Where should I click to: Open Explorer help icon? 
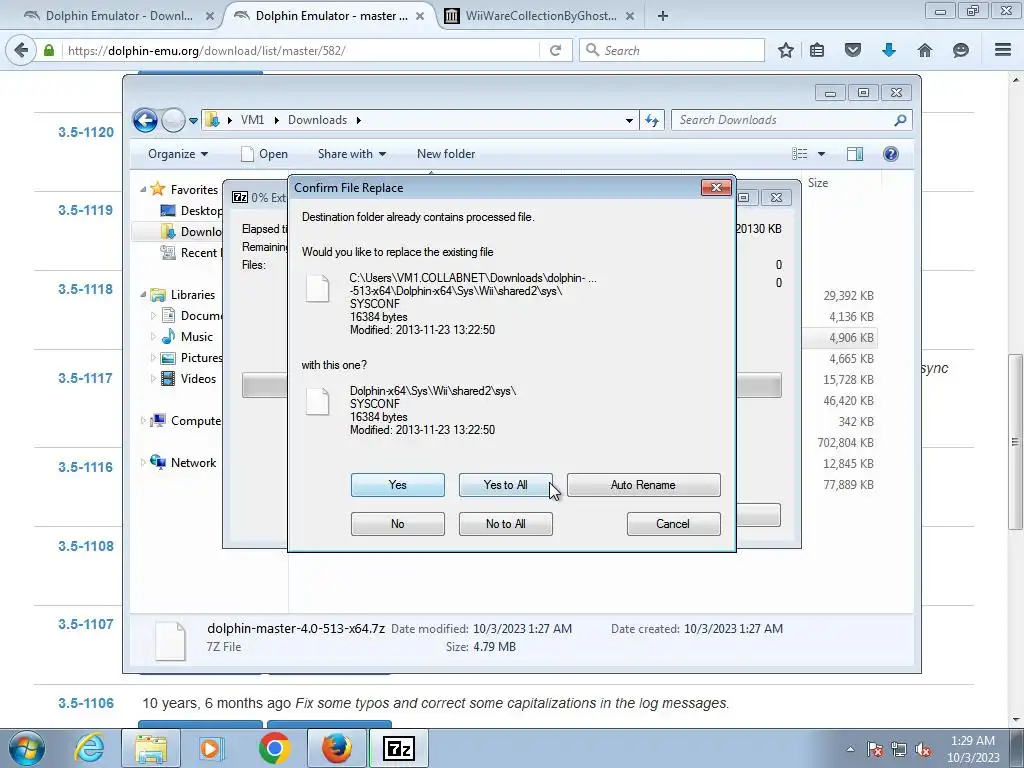(x=891, y=153)
